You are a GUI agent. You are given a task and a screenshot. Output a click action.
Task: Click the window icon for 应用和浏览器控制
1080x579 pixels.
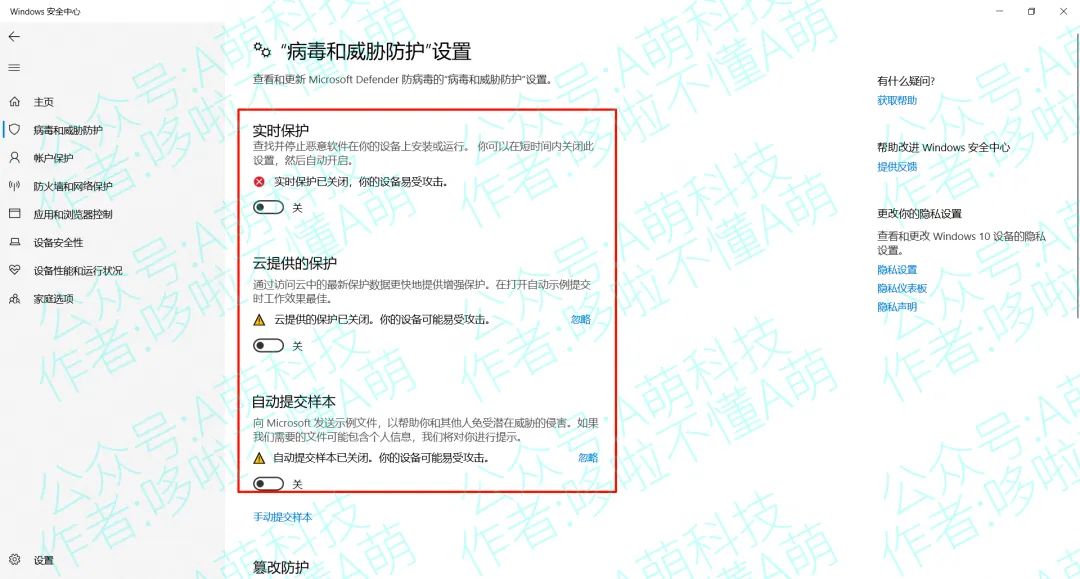14,214
